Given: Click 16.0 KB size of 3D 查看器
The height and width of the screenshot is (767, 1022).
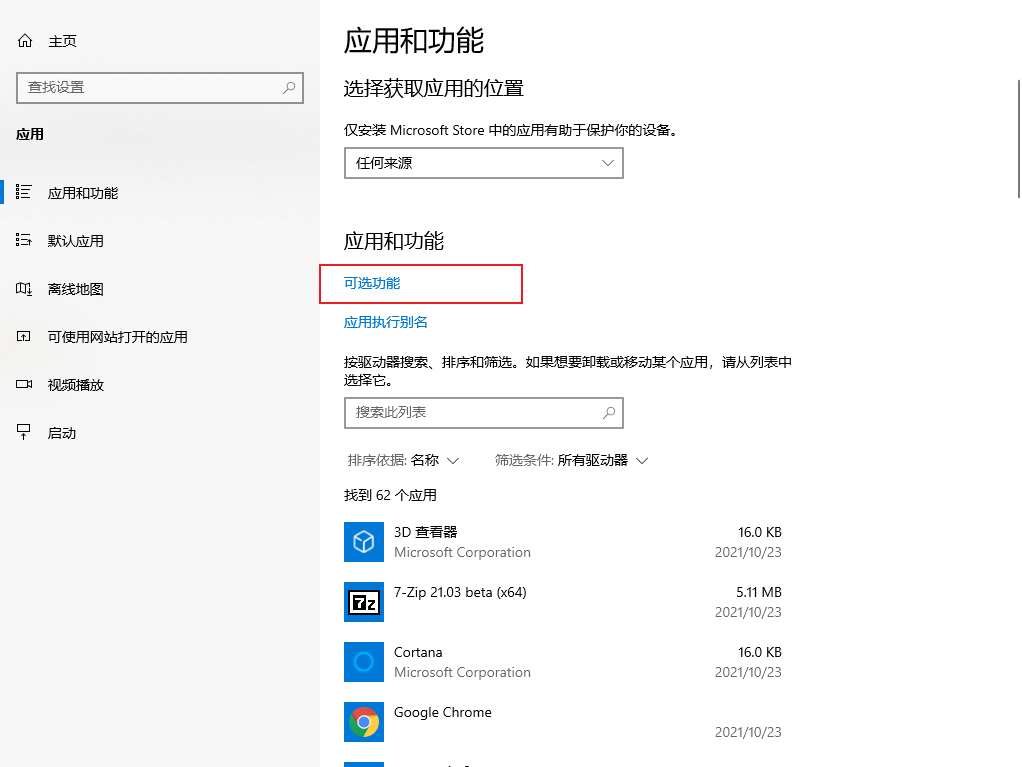Looking at the screenshot, I should [759, 532].
